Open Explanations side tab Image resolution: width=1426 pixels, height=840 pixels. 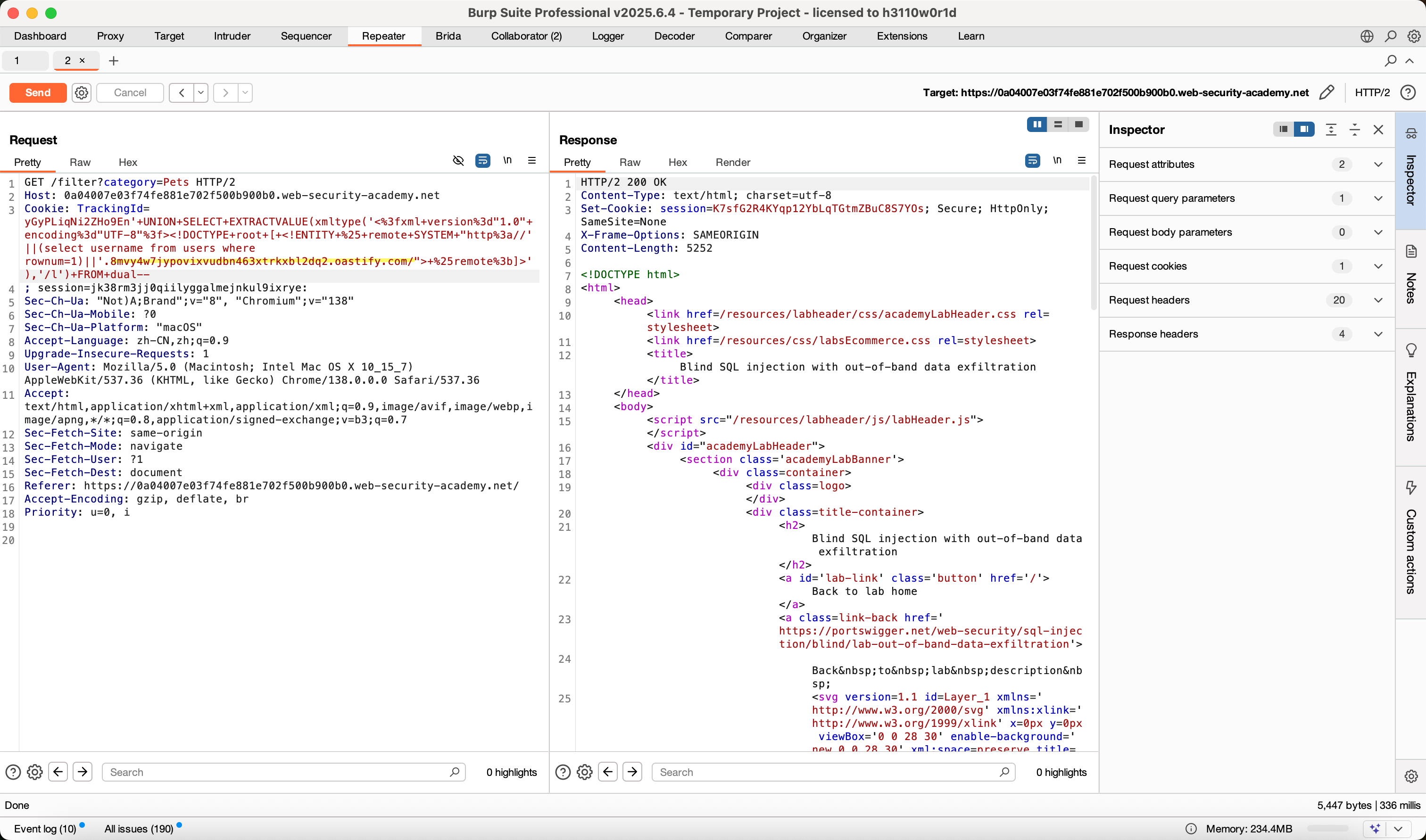tap(1411, 396)
